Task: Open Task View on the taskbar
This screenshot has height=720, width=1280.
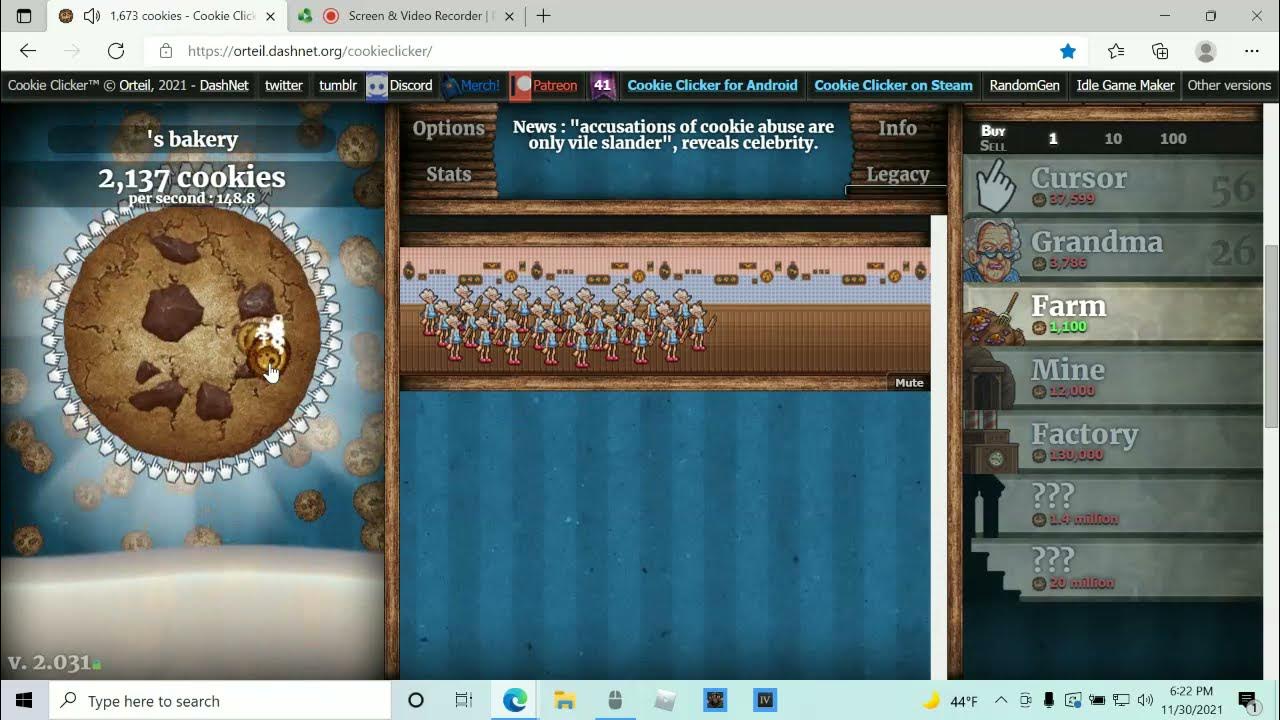Action: 464,700
